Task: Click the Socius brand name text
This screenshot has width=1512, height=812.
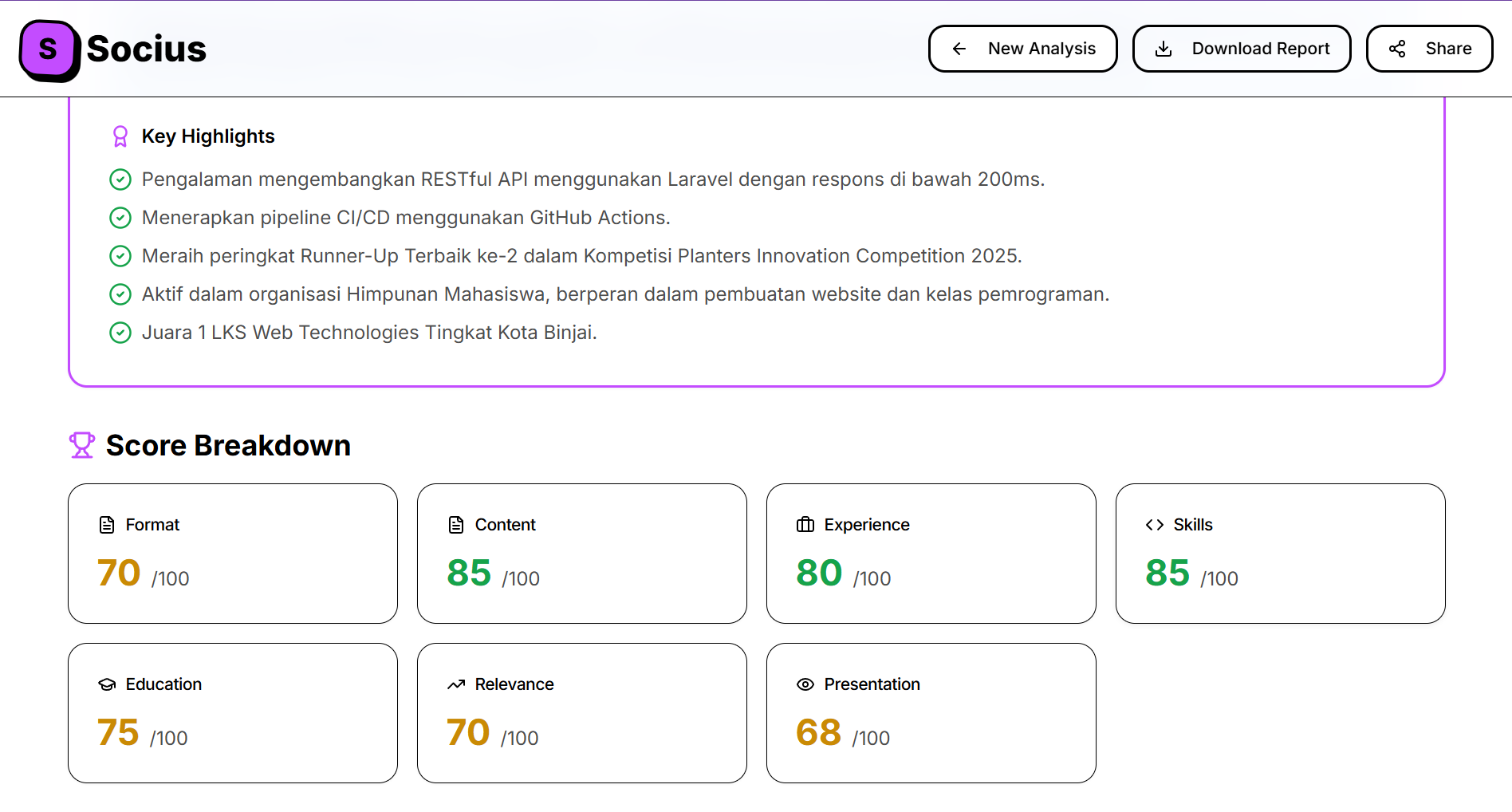Action: click(x=147, y=49)
